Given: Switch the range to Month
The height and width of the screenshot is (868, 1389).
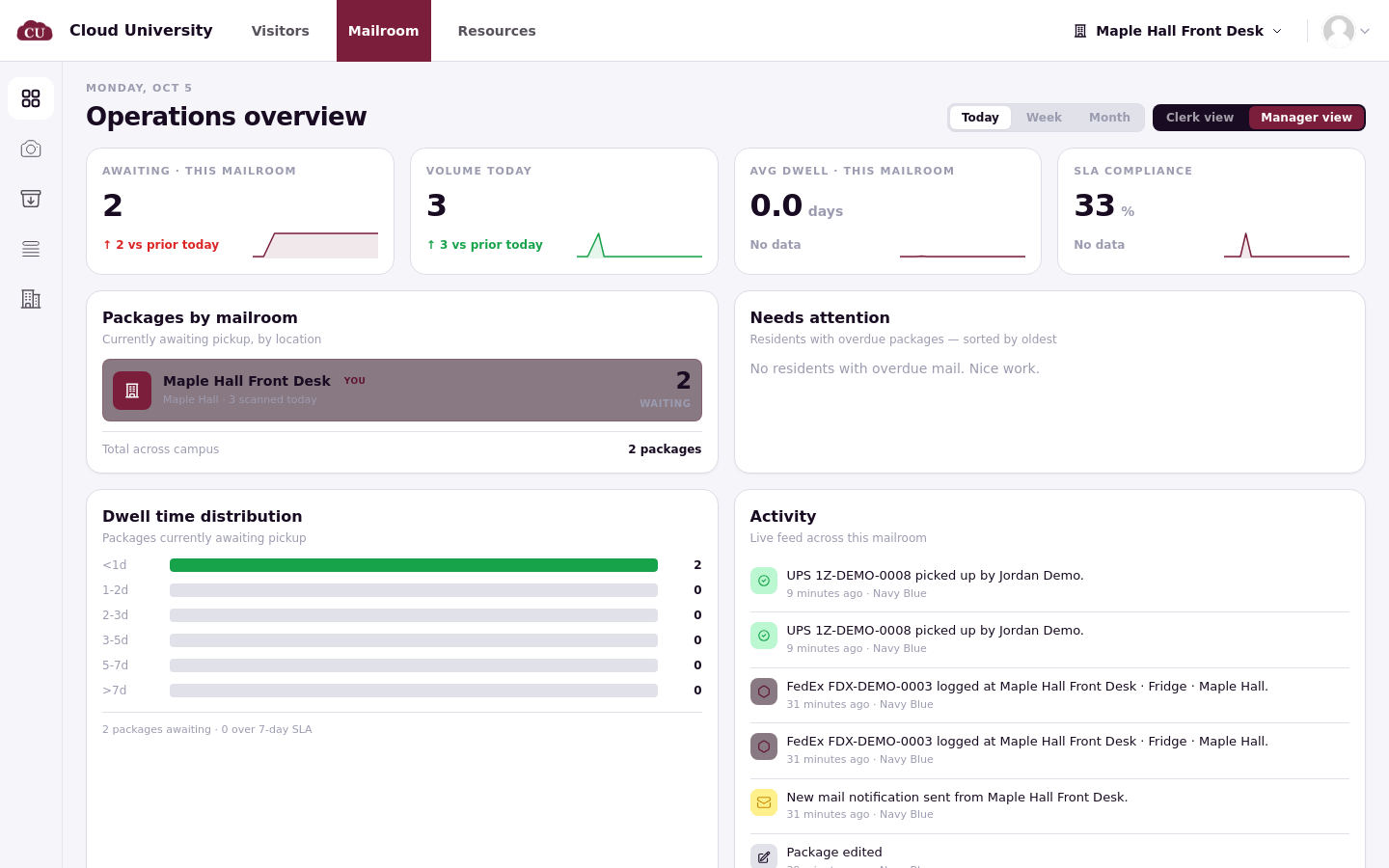Looking at the screenshot, I should (x=1109, y=118).
